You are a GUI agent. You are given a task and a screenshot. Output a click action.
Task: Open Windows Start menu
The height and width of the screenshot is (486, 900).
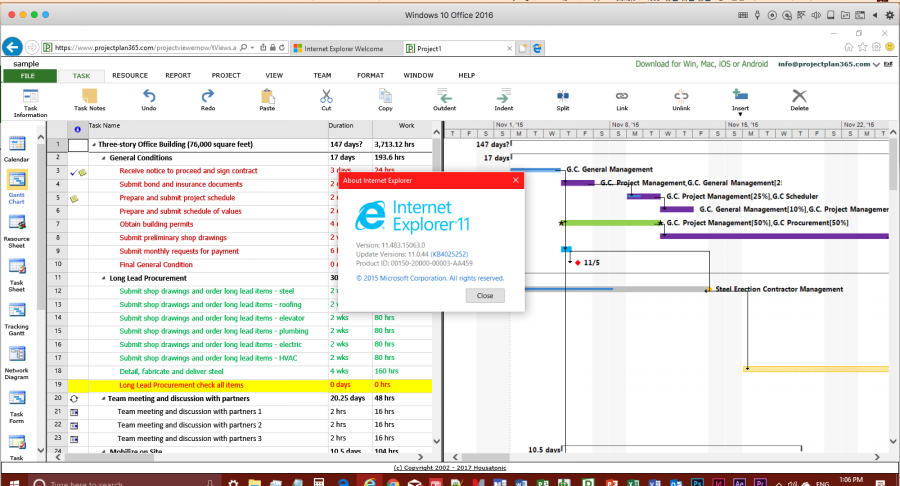15,483
